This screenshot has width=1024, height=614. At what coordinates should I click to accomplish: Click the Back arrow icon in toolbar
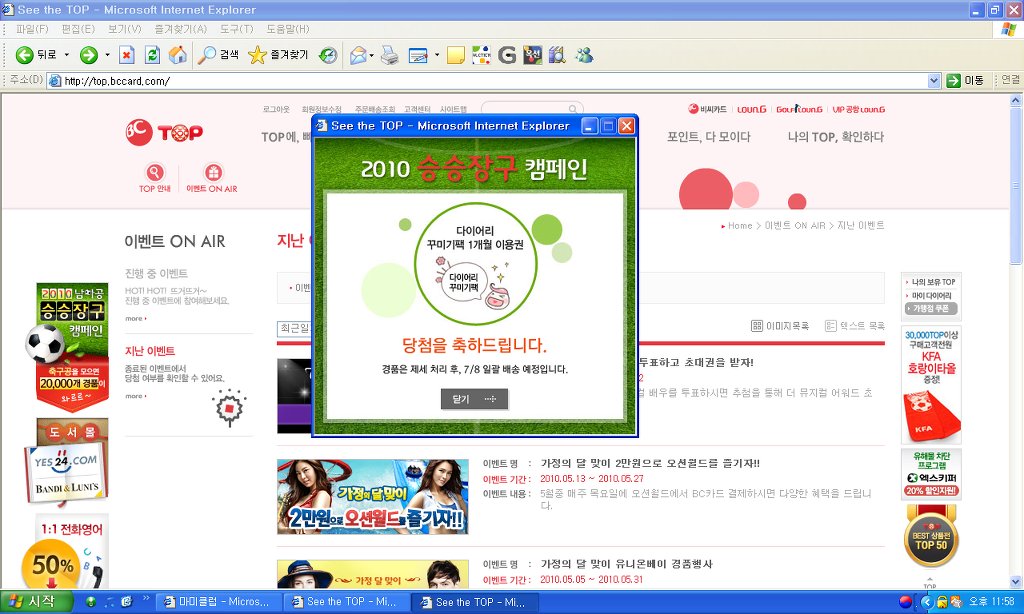pos(24,55)
